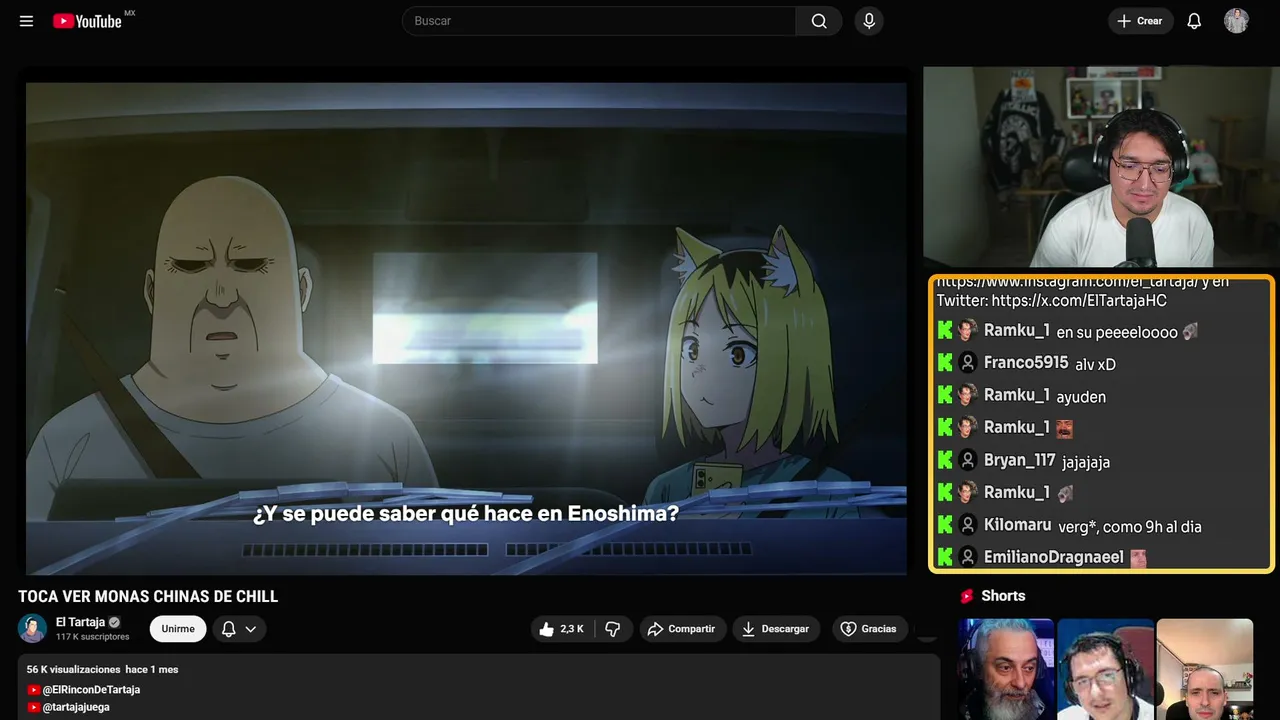Visit the El Tartaja channel name link
Viewport: 1280px width, 720px height.
pyautogui.click(x=80, y=622)
